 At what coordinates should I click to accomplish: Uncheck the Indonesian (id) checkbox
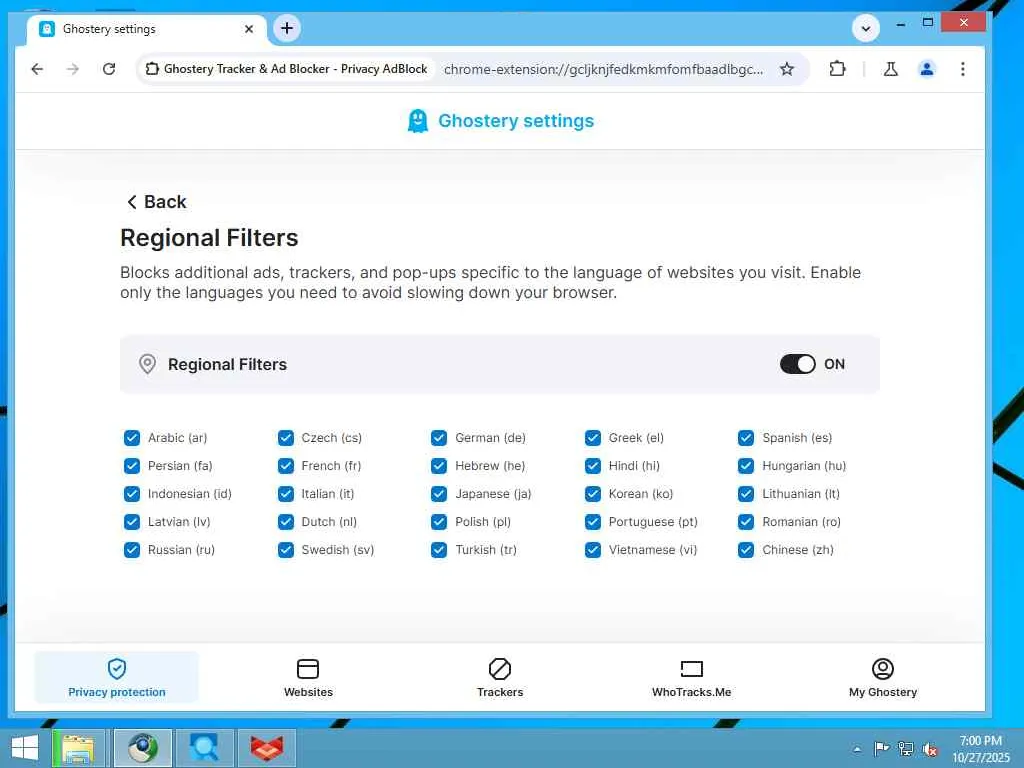(x=132, y=494)
